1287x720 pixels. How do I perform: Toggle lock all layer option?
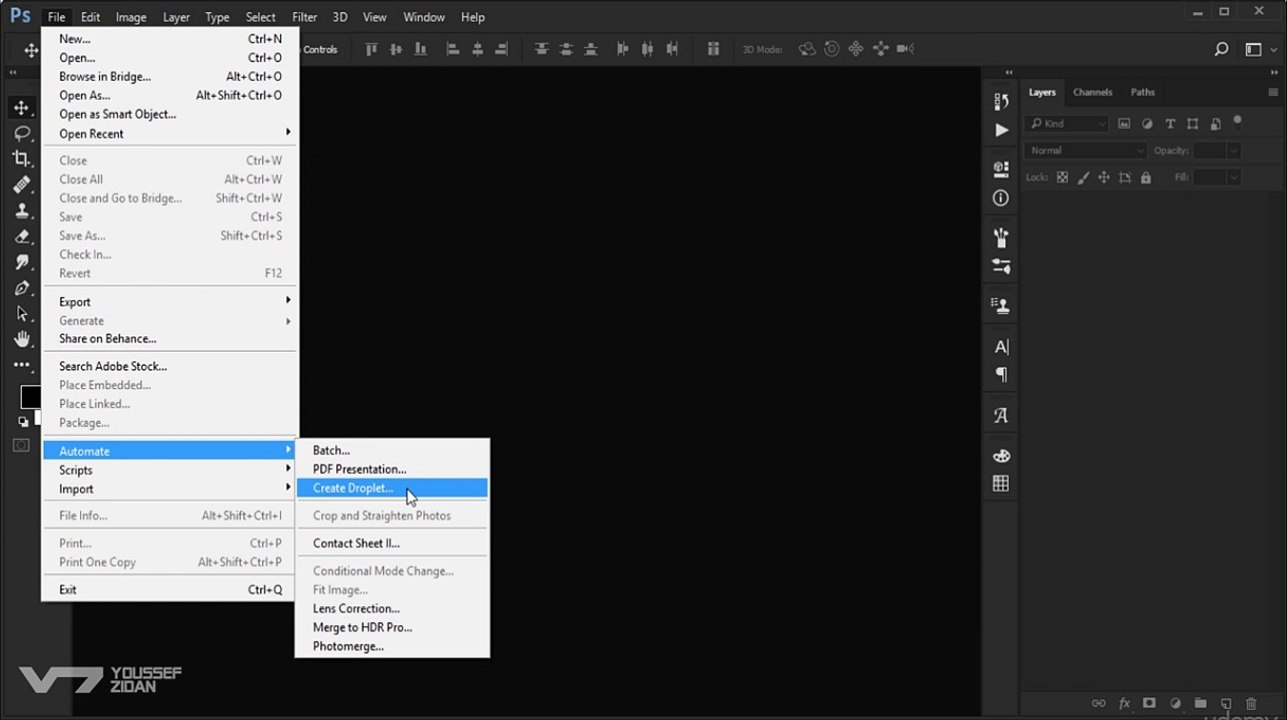tap(1146, 177)
